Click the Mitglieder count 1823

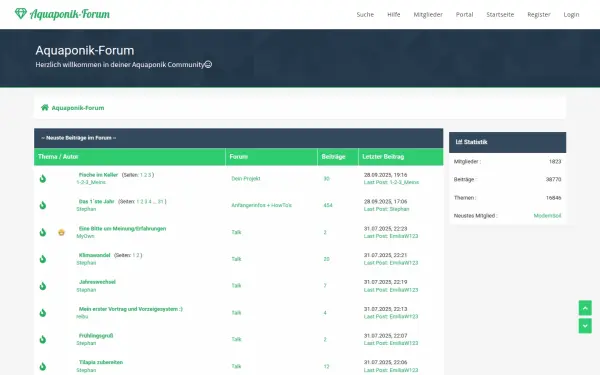(555, 162)
